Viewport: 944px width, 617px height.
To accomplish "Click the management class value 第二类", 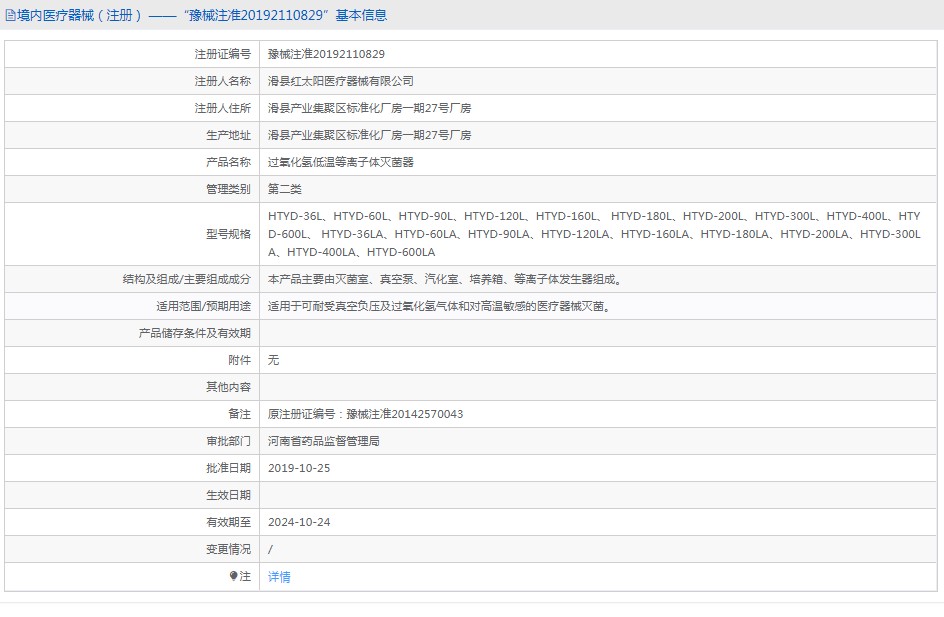I will (285, 190).
